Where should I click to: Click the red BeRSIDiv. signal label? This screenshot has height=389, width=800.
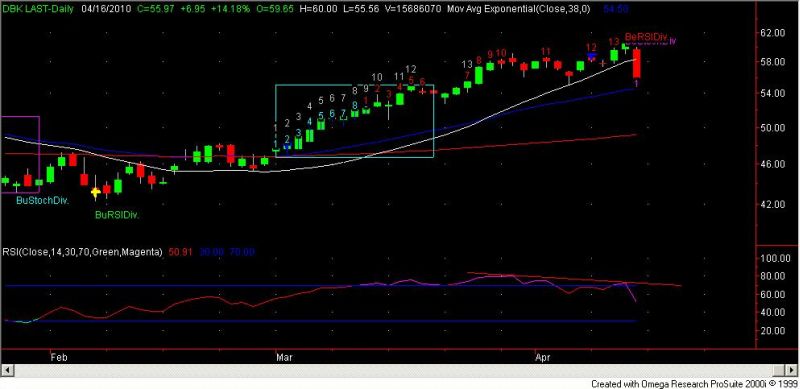pos(646,37)
